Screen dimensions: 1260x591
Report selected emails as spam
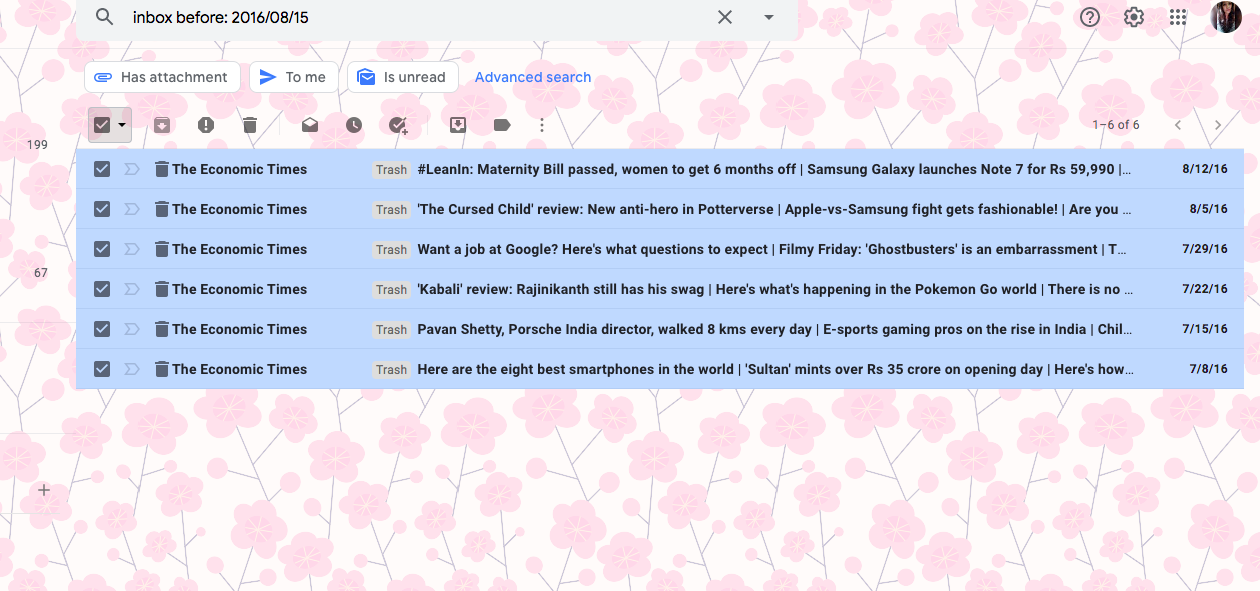206,125
